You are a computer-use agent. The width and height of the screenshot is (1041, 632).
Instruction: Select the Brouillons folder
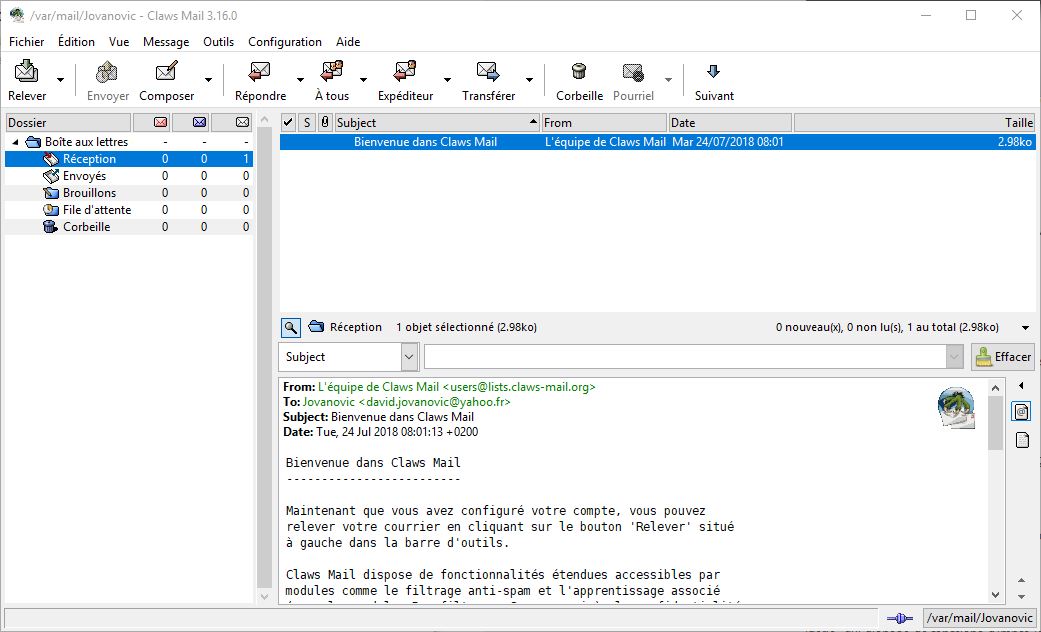pyautogui.click(x=129, y=193)
